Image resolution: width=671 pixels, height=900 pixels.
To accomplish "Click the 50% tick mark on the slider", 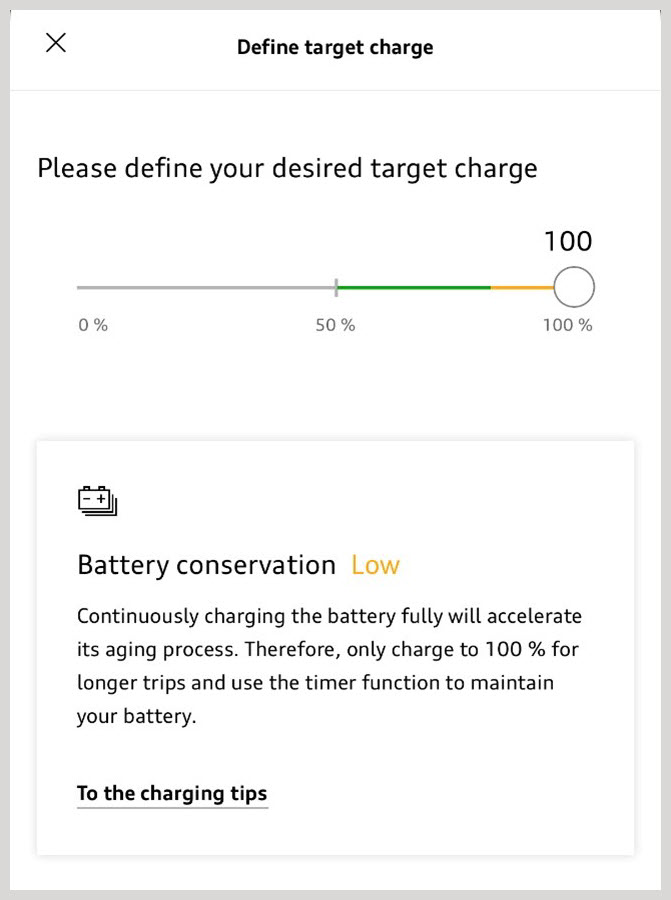I will coord(336,288).
